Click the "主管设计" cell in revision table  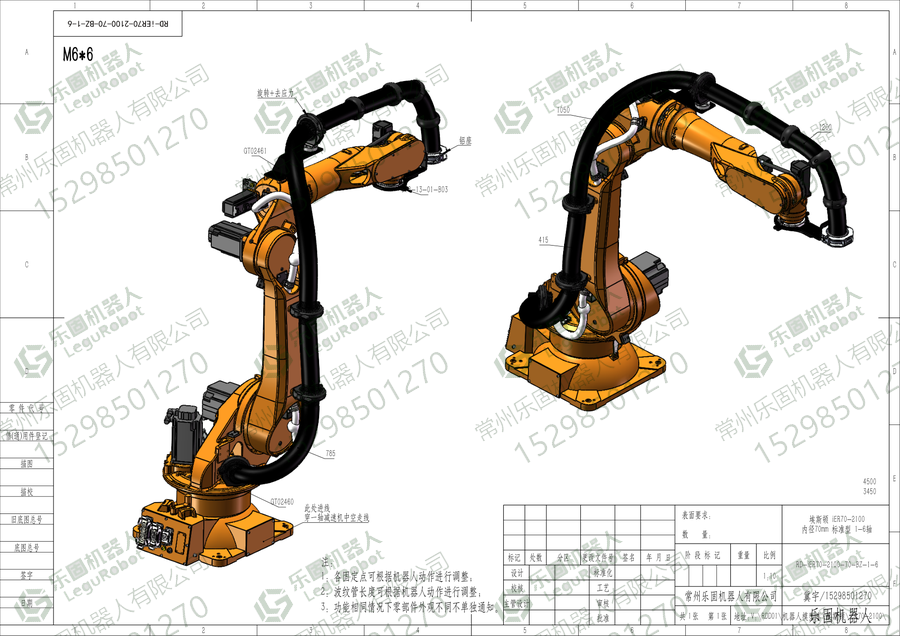tap(517, 604)
